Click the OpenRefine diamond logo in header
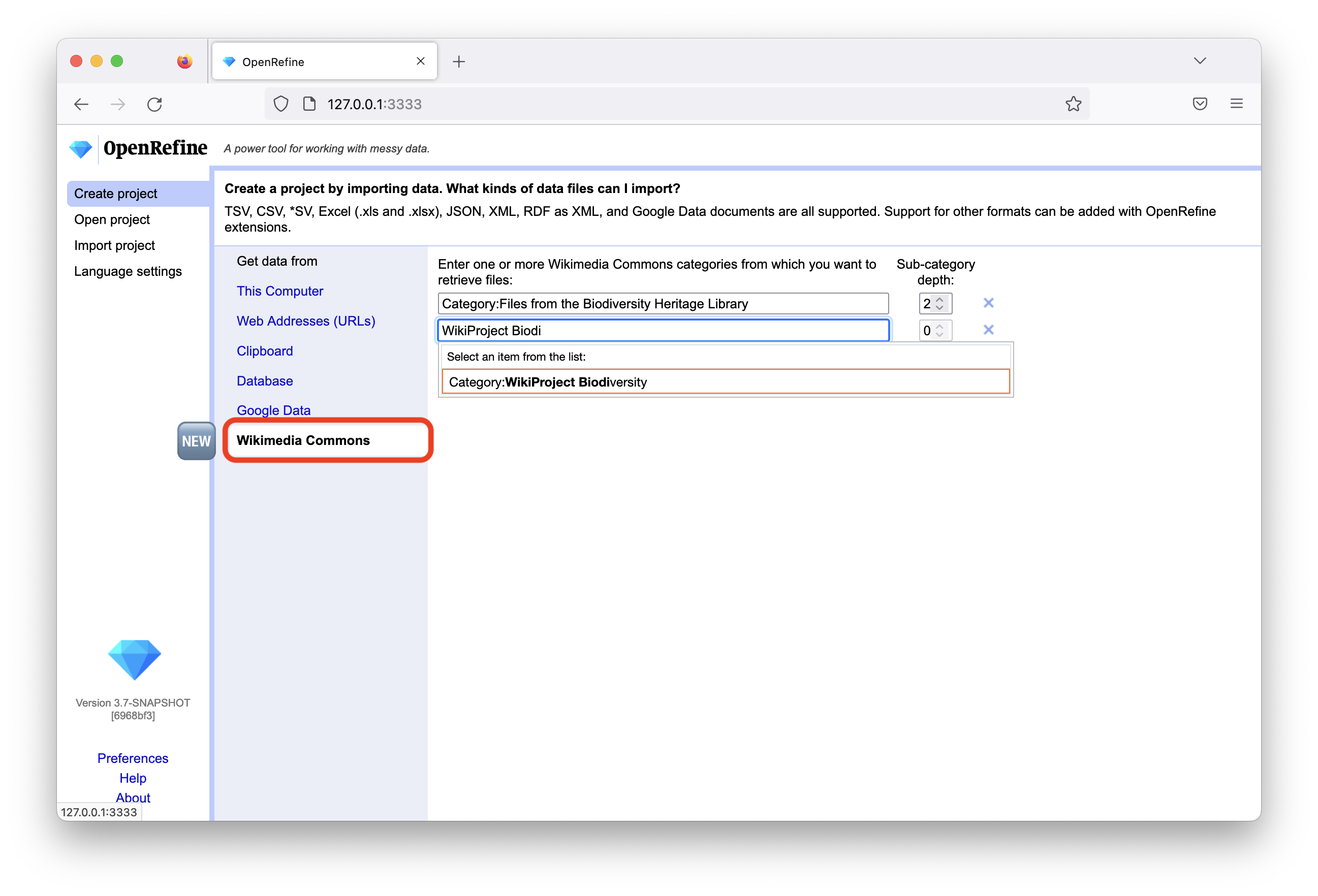Screen dimensions: 1318x896 (x=80, y=149)
